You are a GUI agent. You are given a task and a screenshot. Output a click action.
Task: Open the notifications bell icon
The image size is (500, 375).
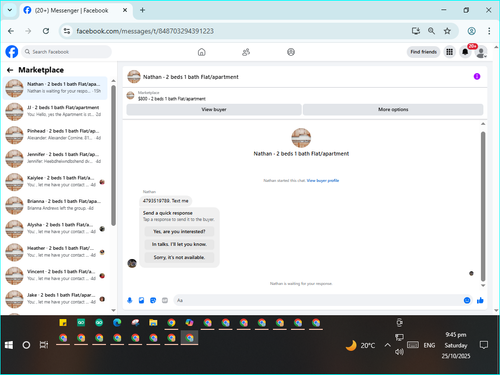(465, 52)
